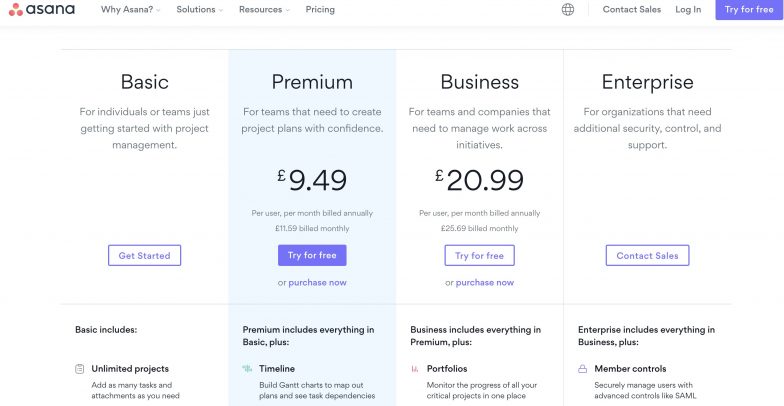Click the Portfolios chart icon

coord(414,369)
